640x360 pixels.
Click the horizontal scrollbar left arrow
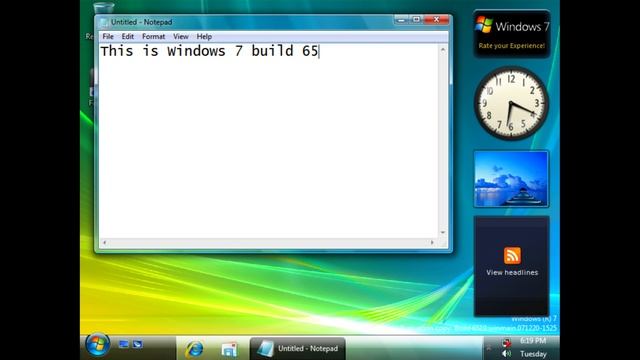pyautogui.click(x=104, y=242)
